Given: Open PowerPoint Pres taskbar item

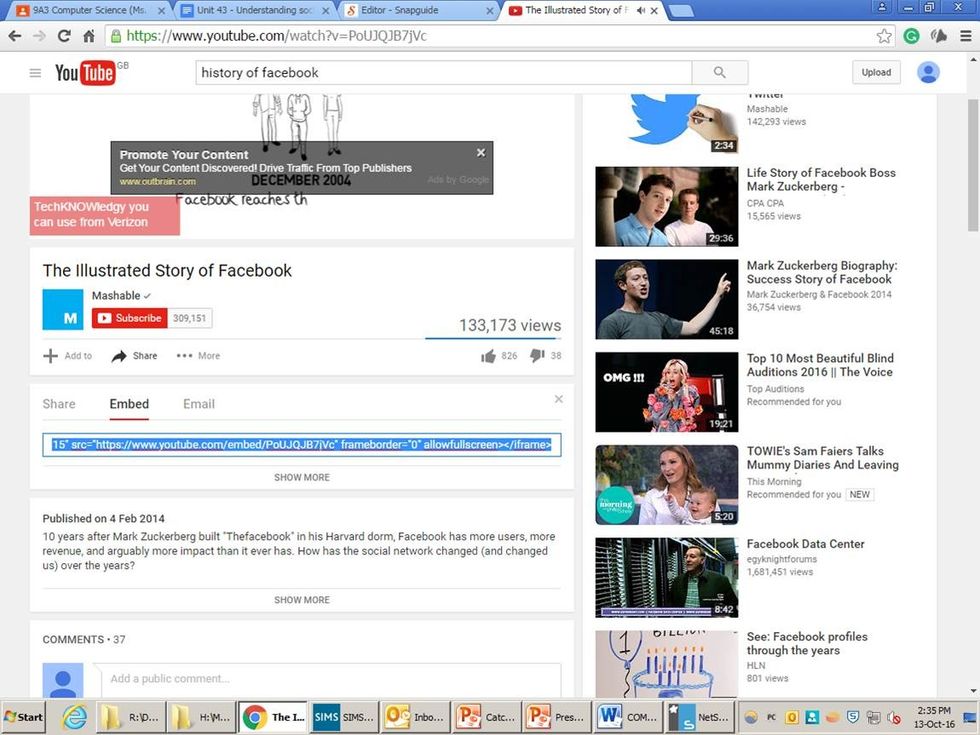Looking at the screenshot, I should (x=556, y=717).
